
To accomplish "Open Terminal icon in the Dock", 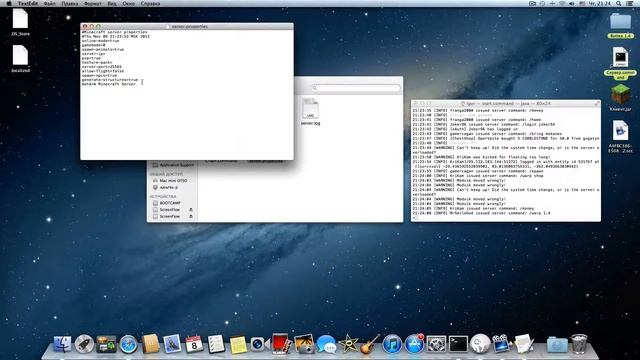I will (458, 344).
